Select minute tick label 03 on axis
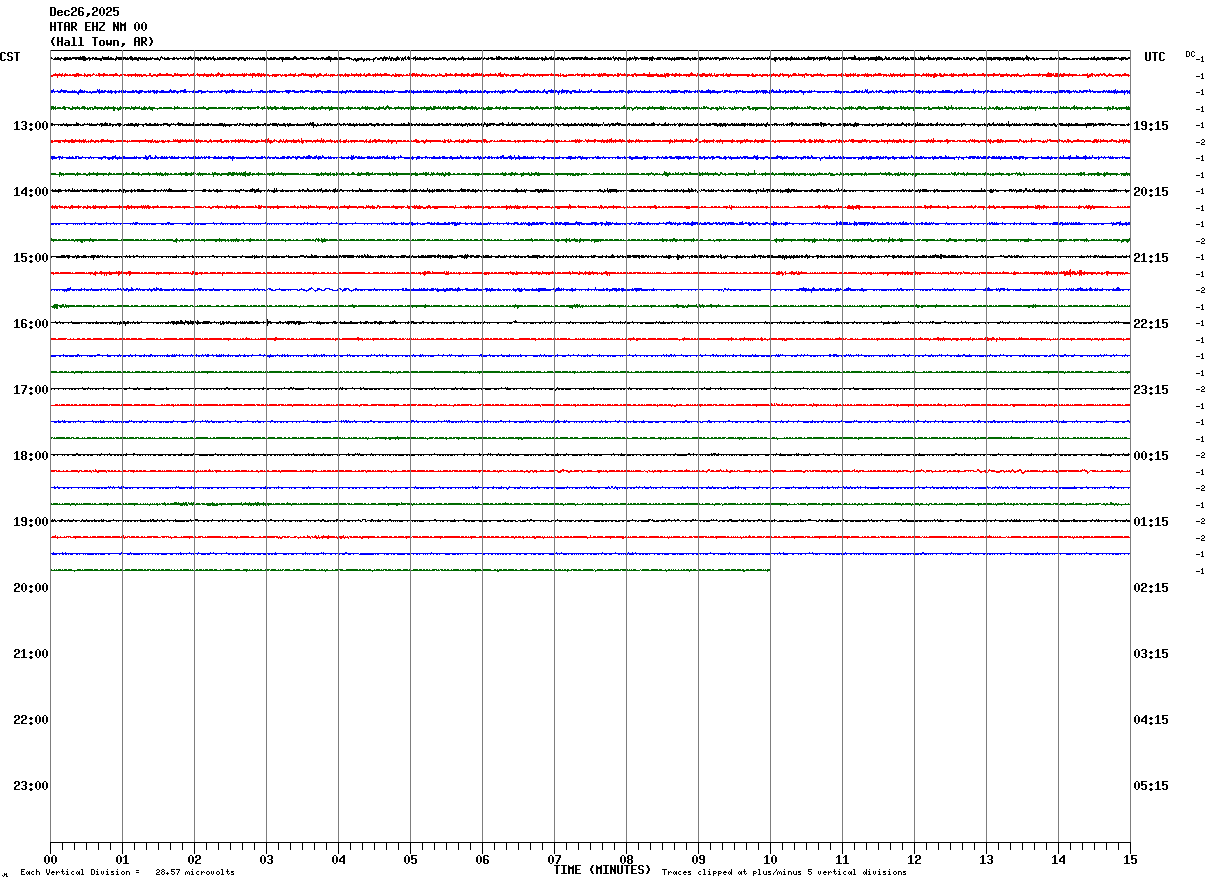The width and height of the screenshot is (1210, 886). coord(266,860)
